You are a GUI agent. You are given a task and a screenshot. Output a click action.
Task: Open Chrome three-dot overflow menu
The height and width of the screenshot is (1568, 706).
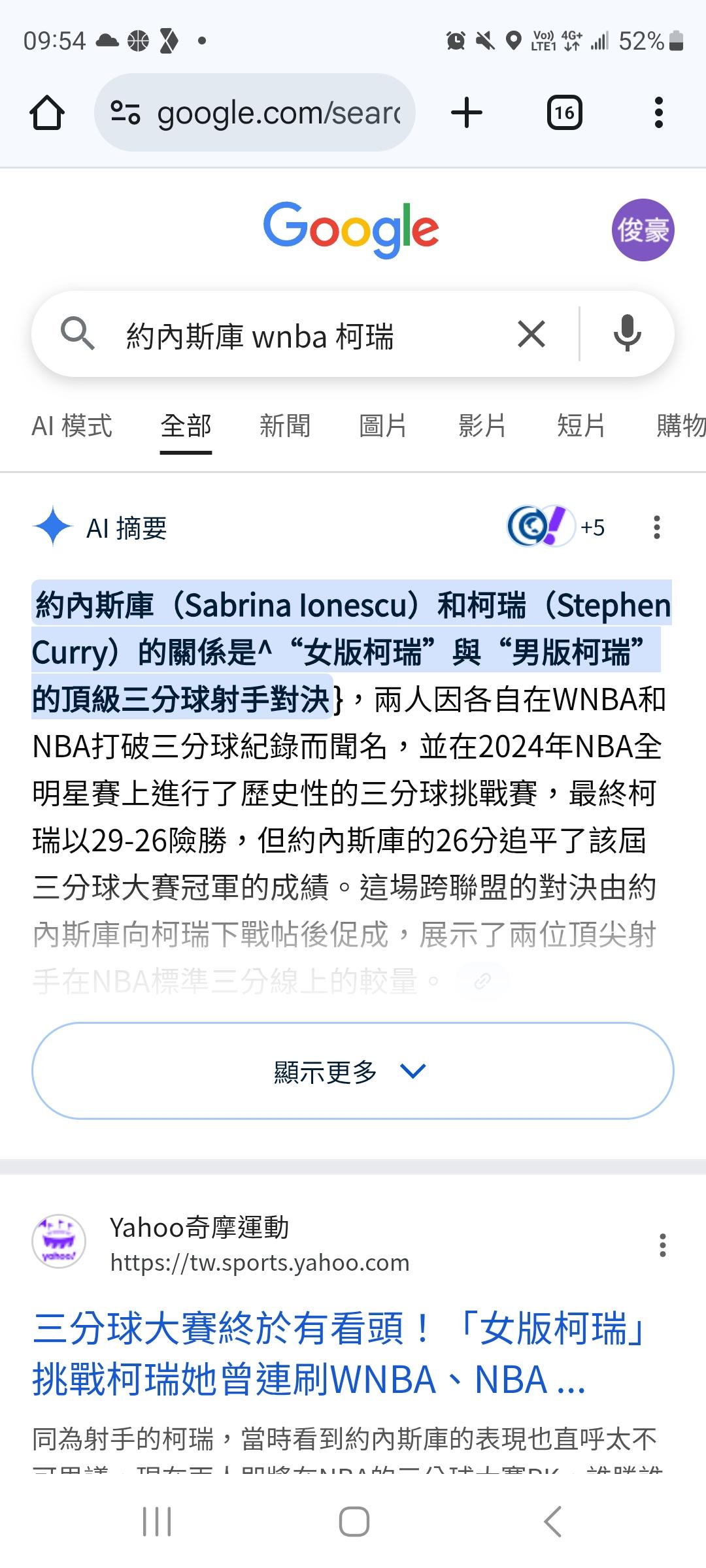[x=658, y=112]
